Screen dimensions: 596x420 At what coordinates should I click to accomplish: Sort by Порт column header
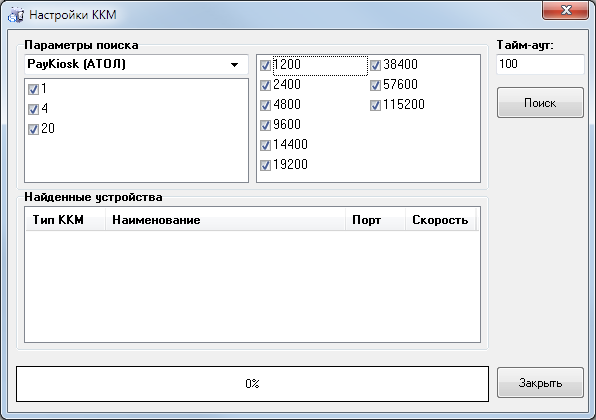pyautogui.click(x=376, y=220)
